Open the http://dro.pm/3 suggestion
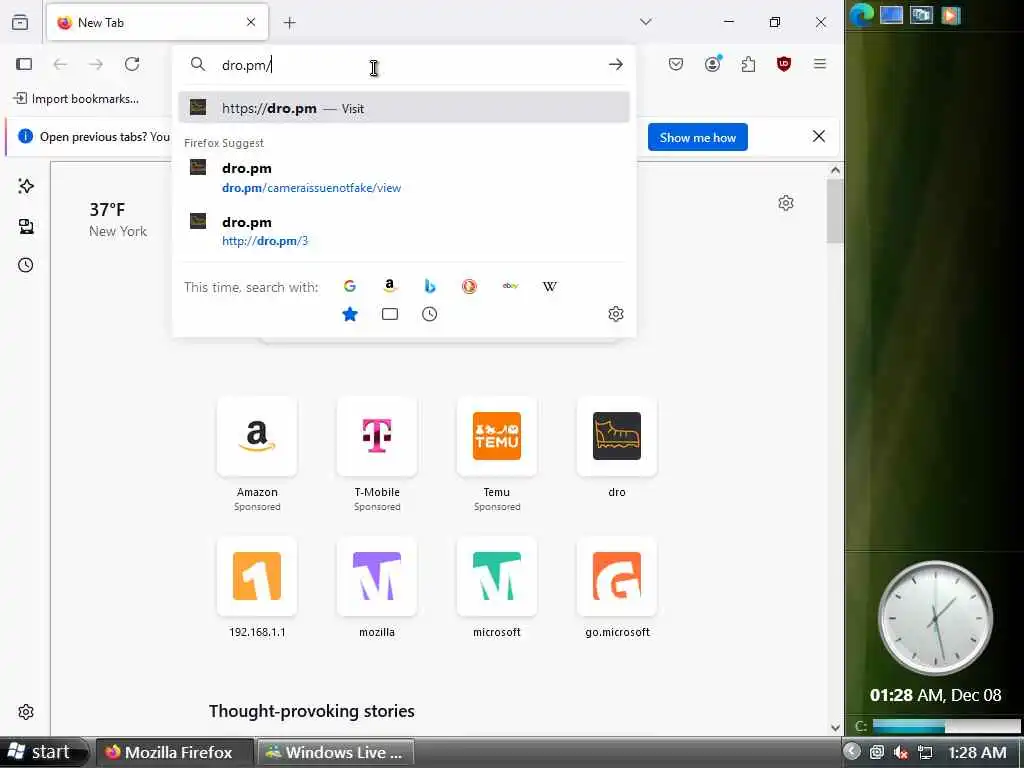This screenshot has height=768, width=1024. 404,231
